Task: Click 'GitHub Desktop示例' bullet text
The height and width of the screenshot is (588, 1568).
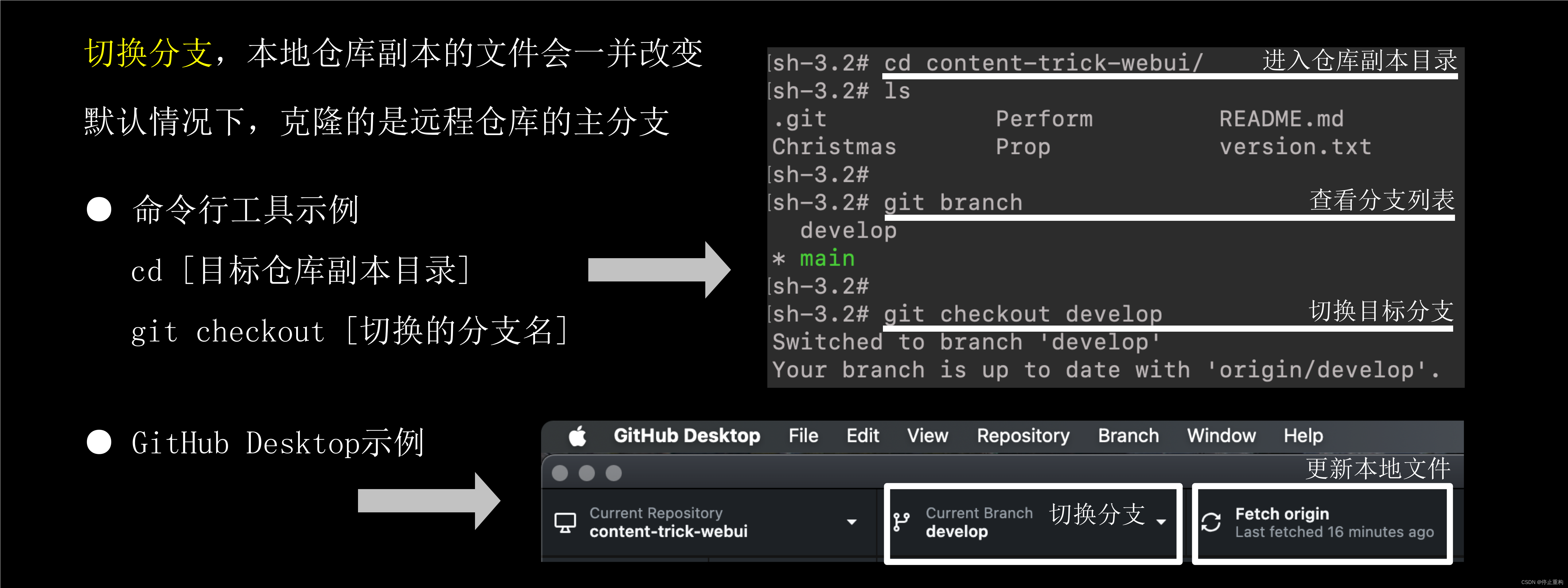Action: pyautogui.click(x=277, y=443)
